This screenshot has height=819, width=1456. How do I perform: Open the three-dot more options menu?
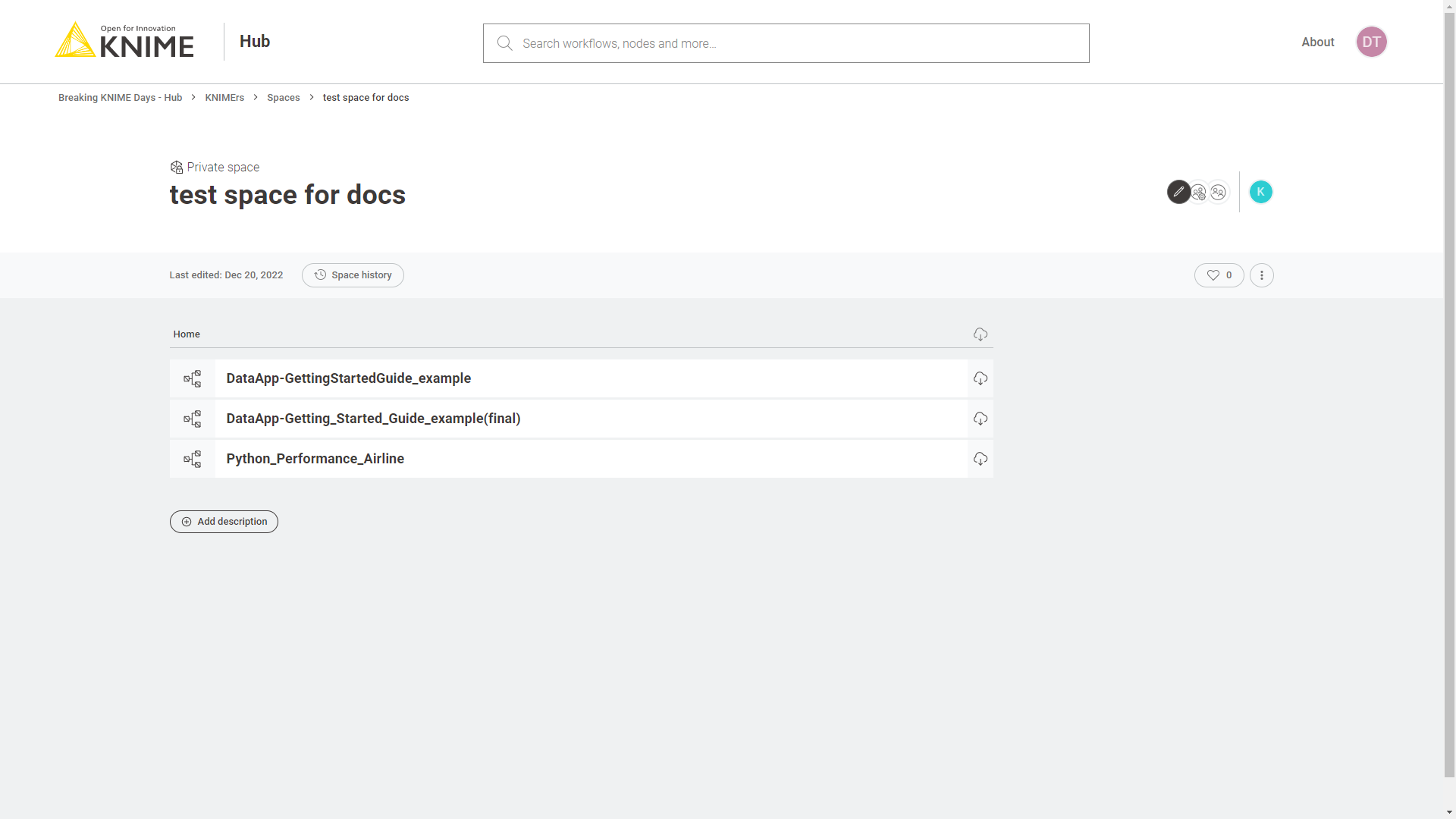1261,275
